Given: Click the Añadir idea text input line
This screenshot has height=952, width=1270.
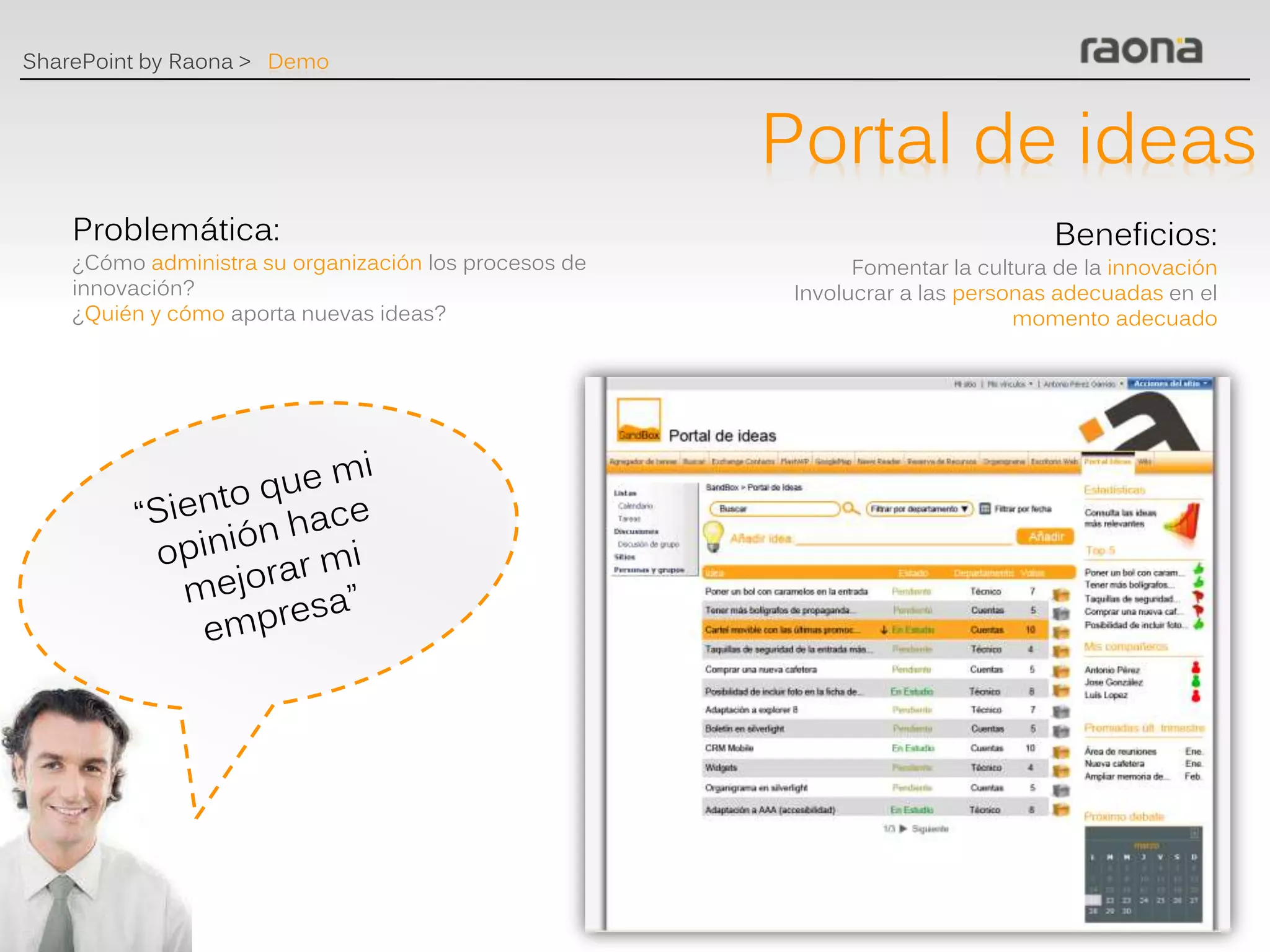Looking at the screenshot, I should tap(904, 539).
